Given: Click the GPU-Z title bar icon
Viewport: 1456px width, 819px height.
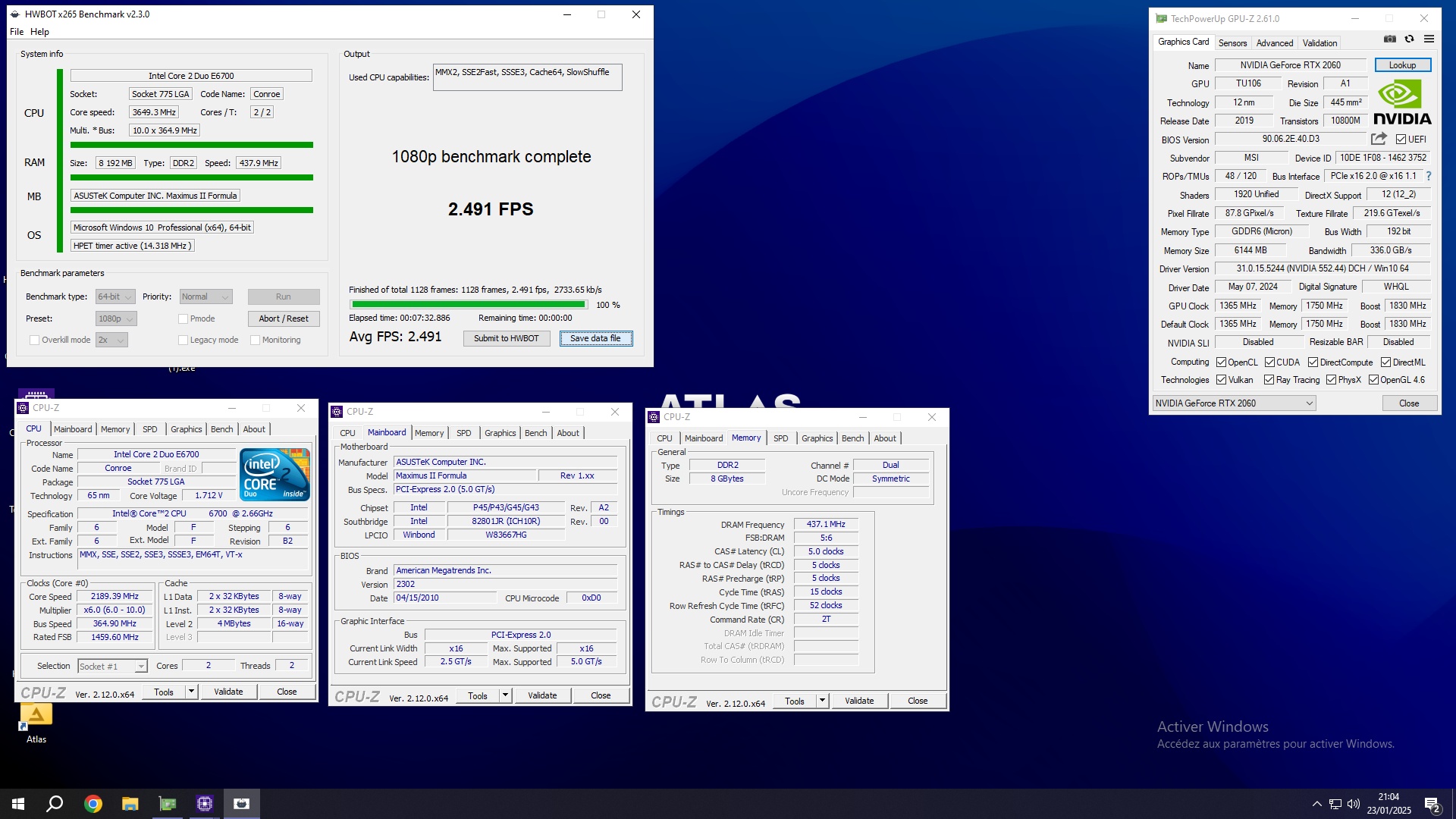Looking at the screenshot, I should pos(1161,19).
